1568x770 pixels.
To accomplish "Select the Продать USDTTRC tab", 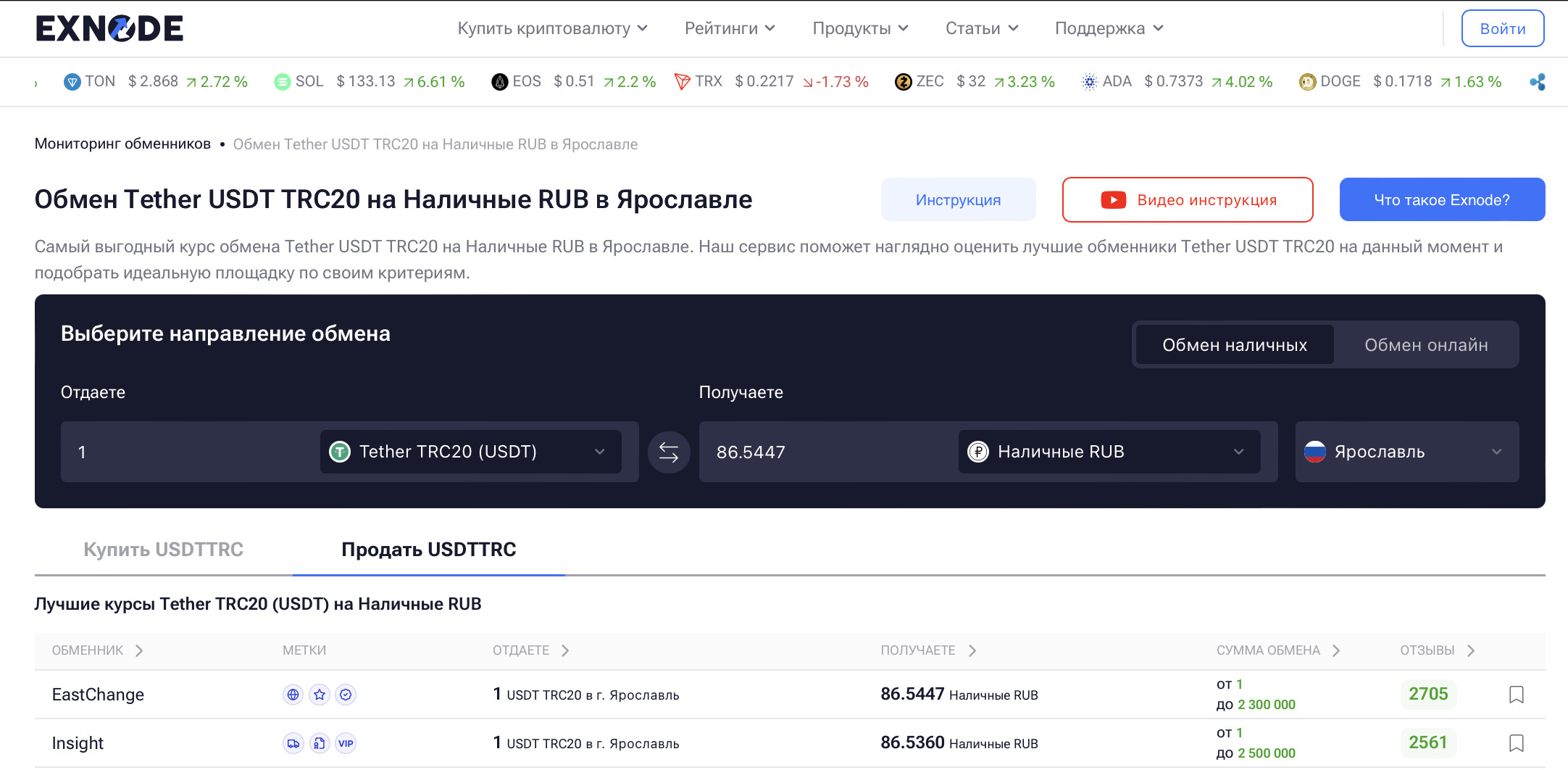I will coord(429,550).
